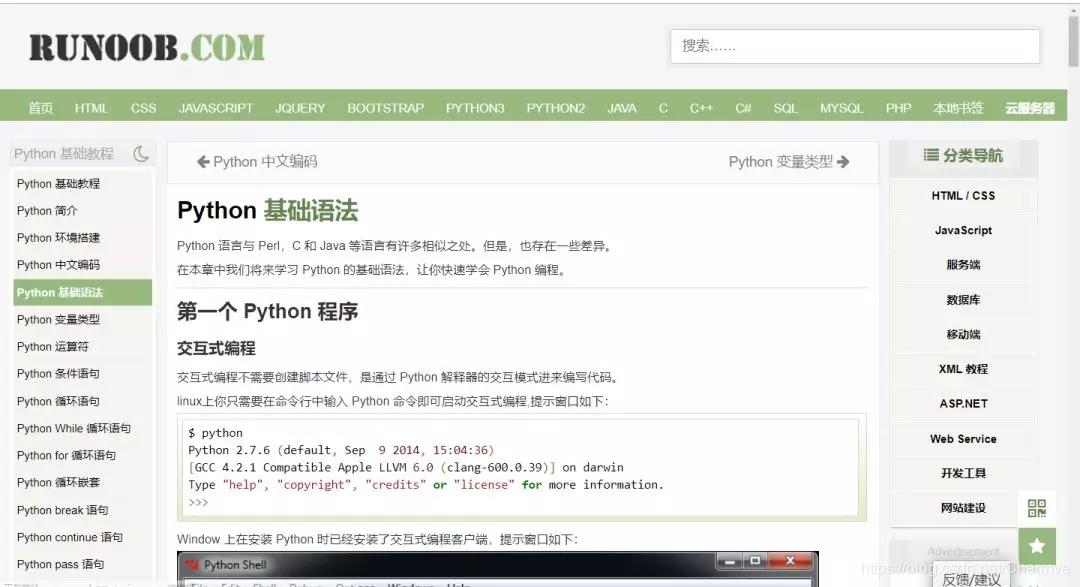Close the Python Shell window screenshot image

[790, 561]
